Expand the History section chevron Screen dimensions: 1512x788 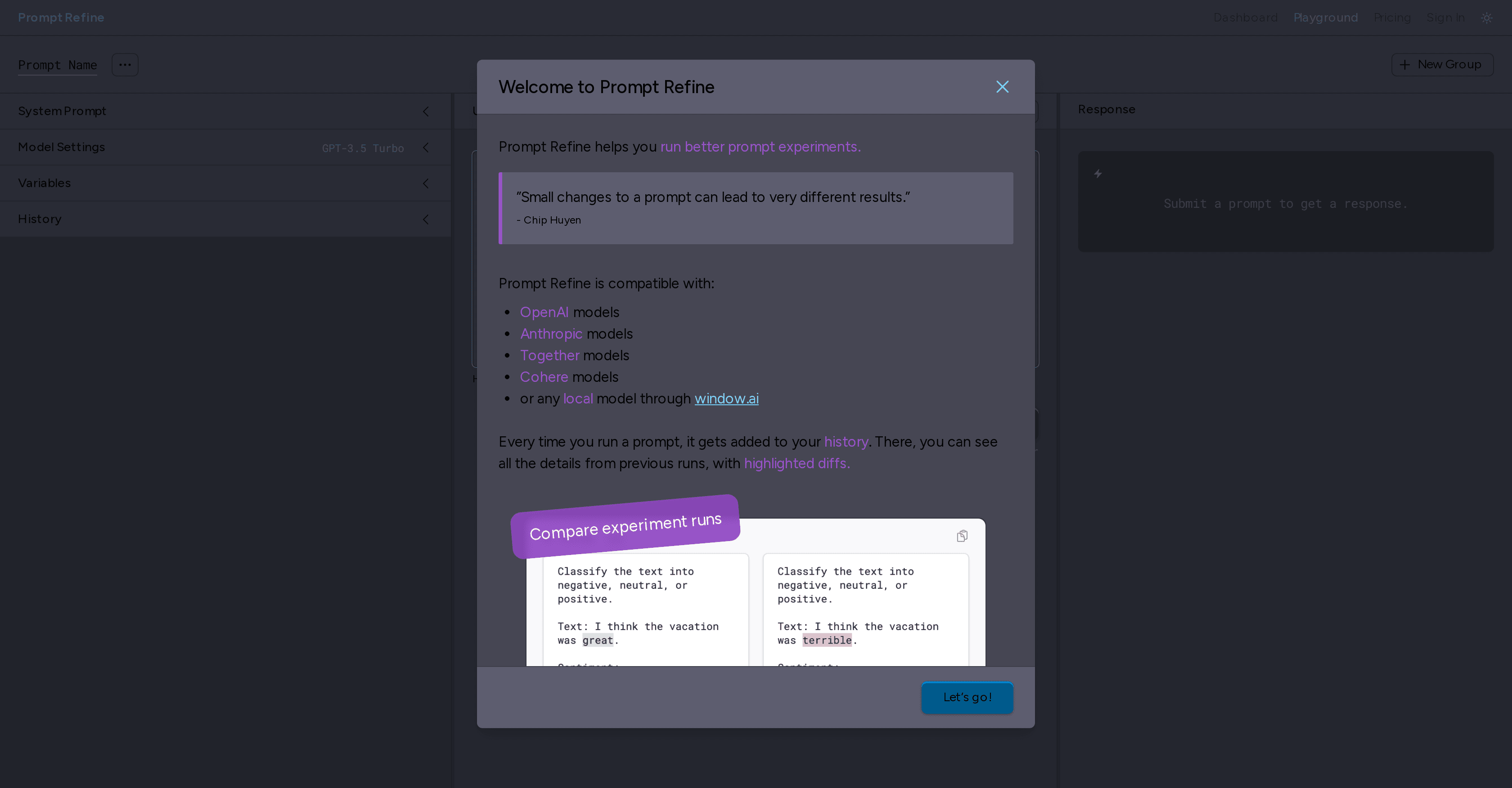point(426,219)
